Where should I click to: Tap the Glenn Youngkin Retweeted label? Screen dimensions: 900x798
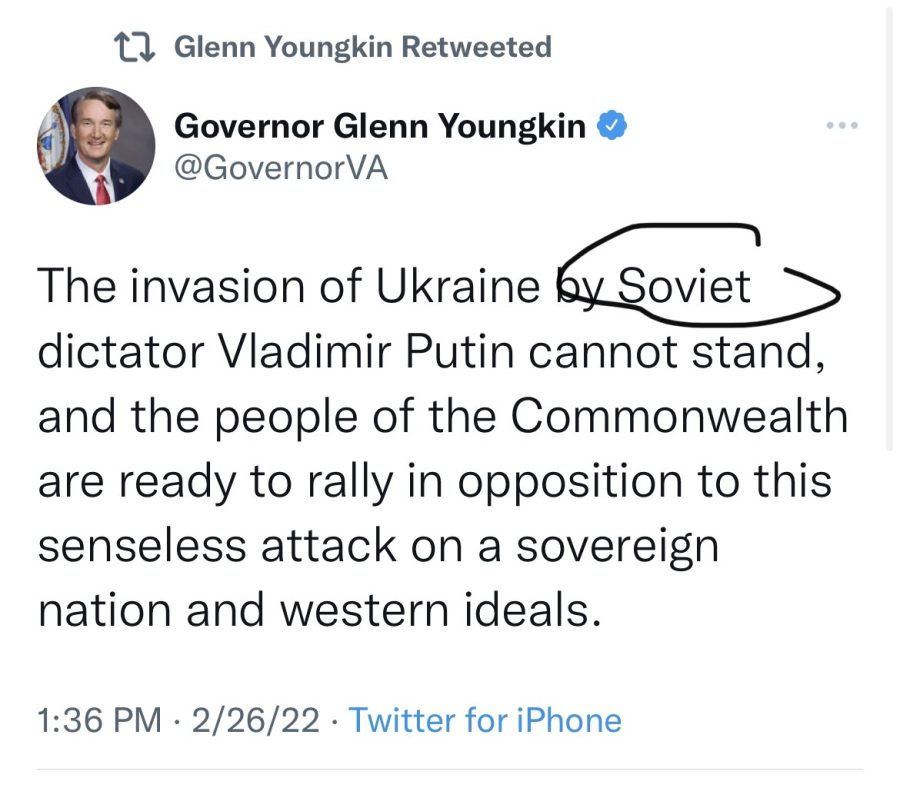pos(362,47)
